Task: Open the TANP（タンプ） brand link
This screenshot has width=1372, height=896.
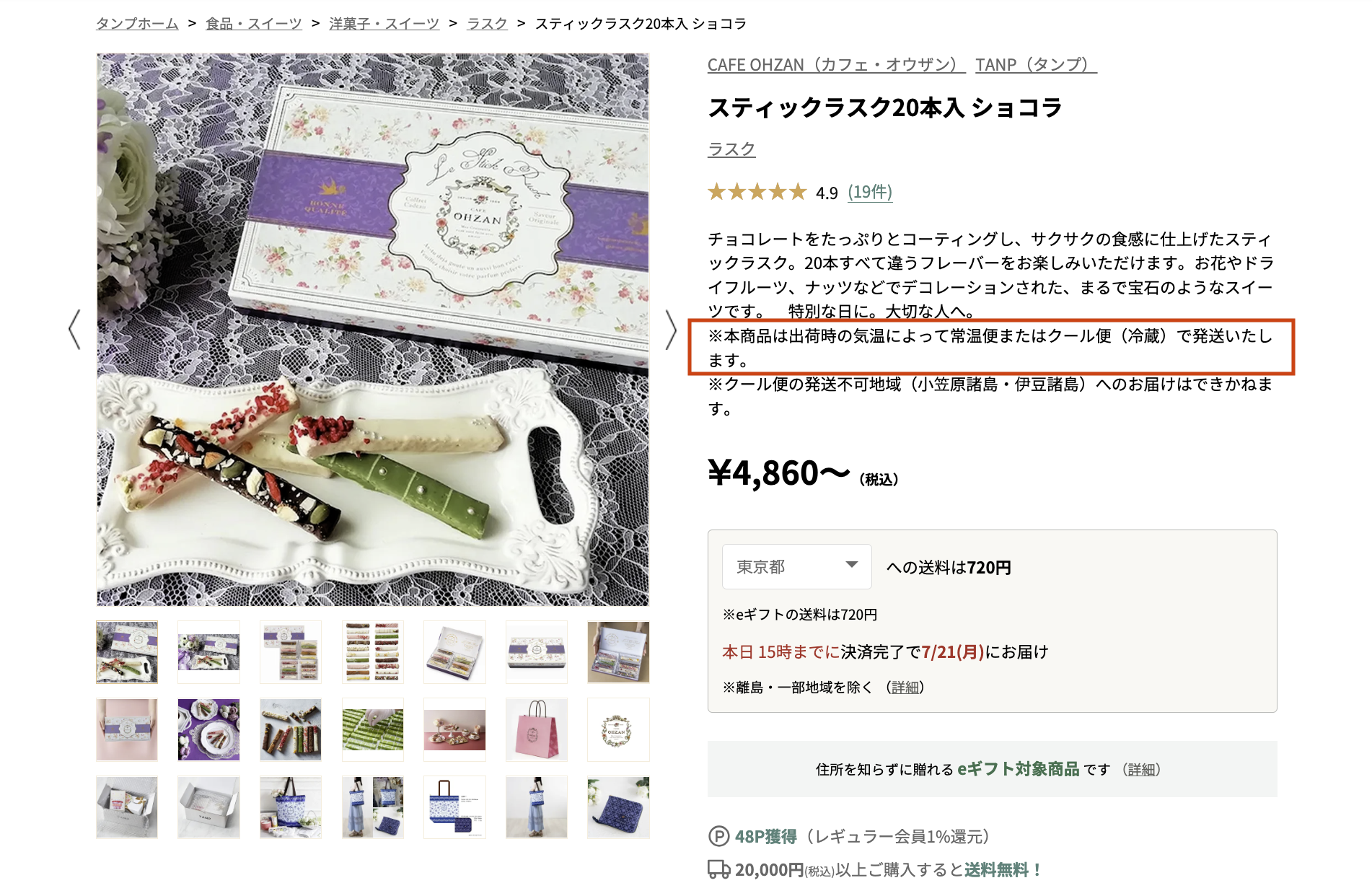Action: [x=1036, y=65]
